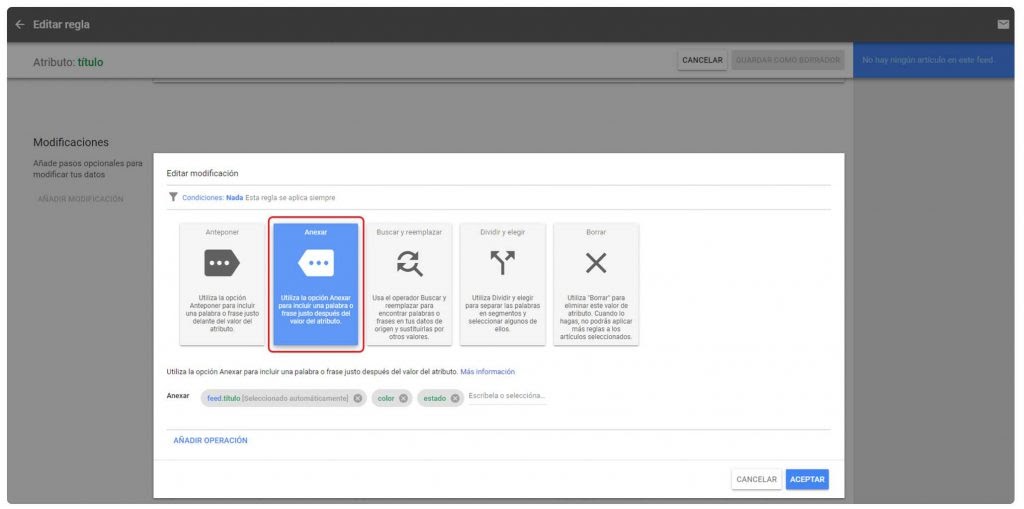The height and width of the screenshot is (509, 1024).
Task: Click the Buscar y reemplazar title
Action: tap(409, 232)
